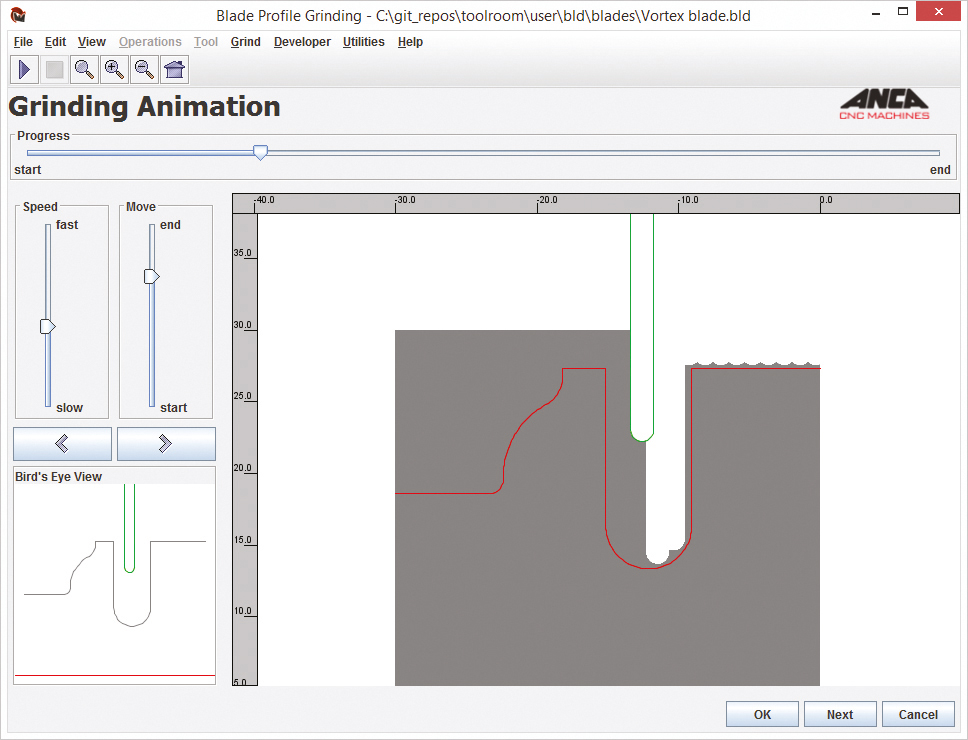Click the zoom in magnifier icon
This screenshot has height=740, width=968.
point(114,69)
